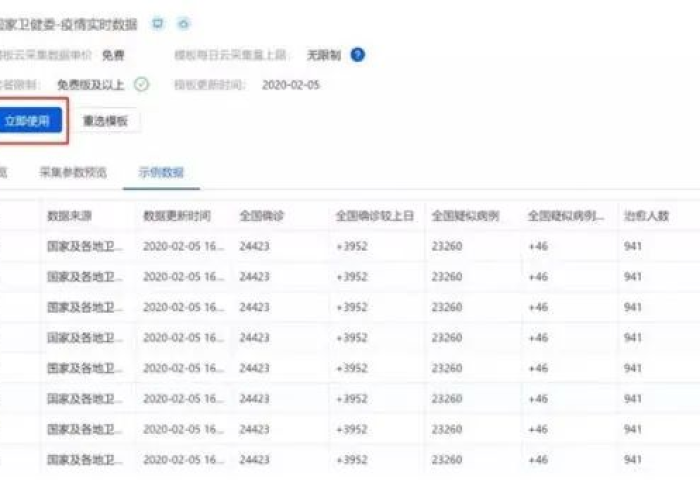The image size is (700, 500).
Task: Click the 数据更新时间 column header
Action: (177, 216)
